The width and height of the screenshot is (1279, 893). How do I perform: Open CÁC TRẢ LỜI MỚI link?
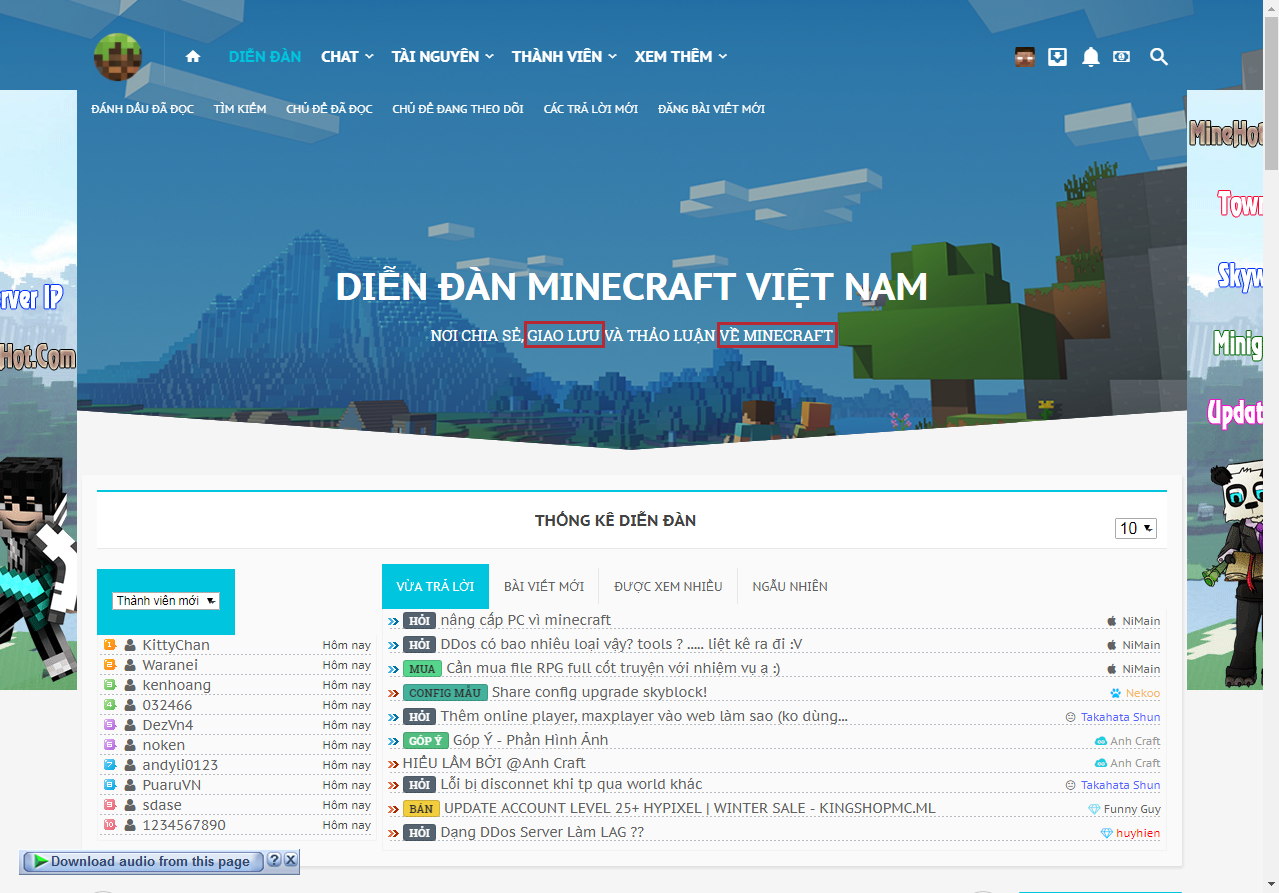tap(591, 109)
